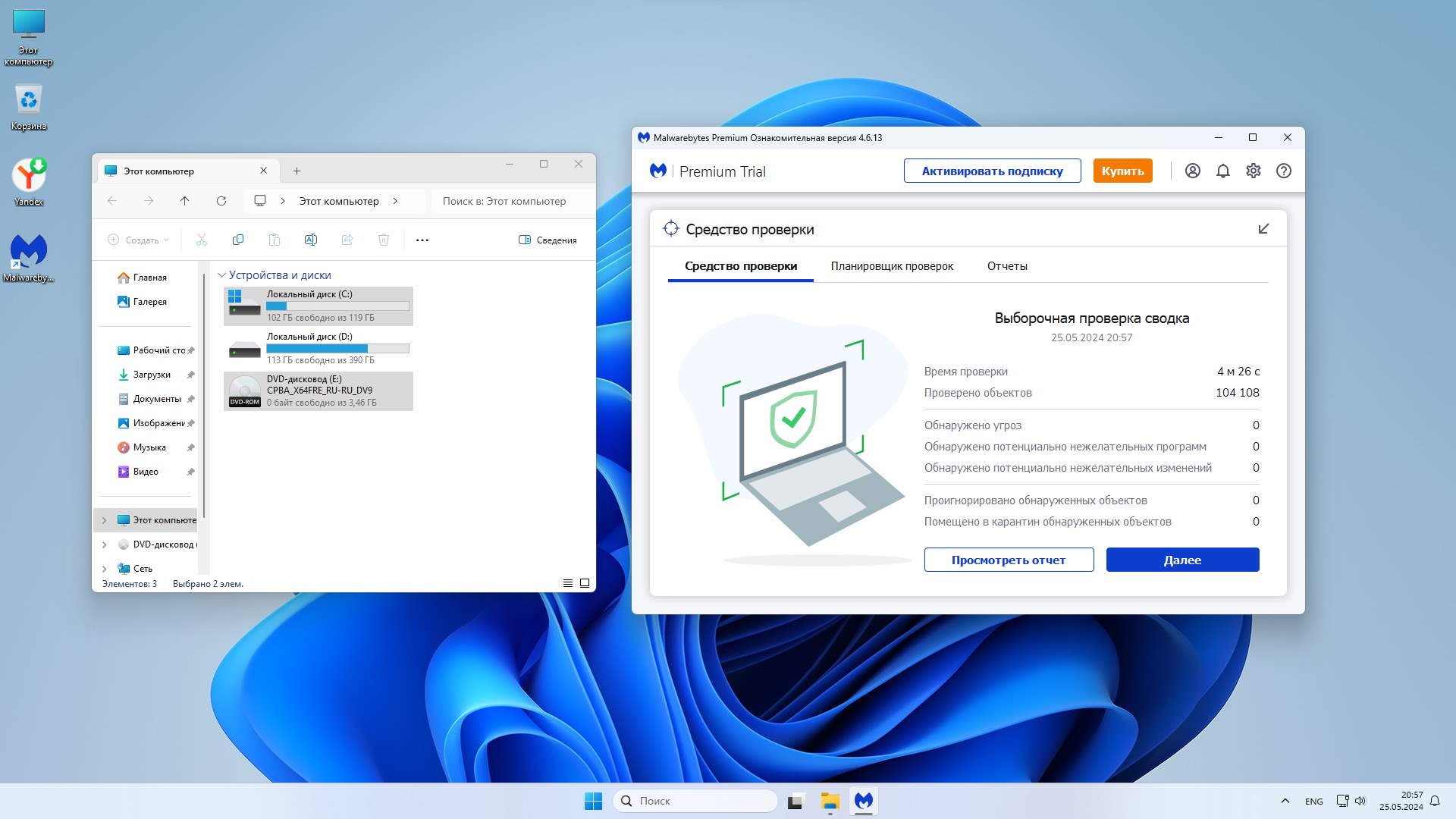Open Explorer more options ellipsis
Image resolution: width=1456 pixels, height=819 pixels.
(x=422, y=240)
